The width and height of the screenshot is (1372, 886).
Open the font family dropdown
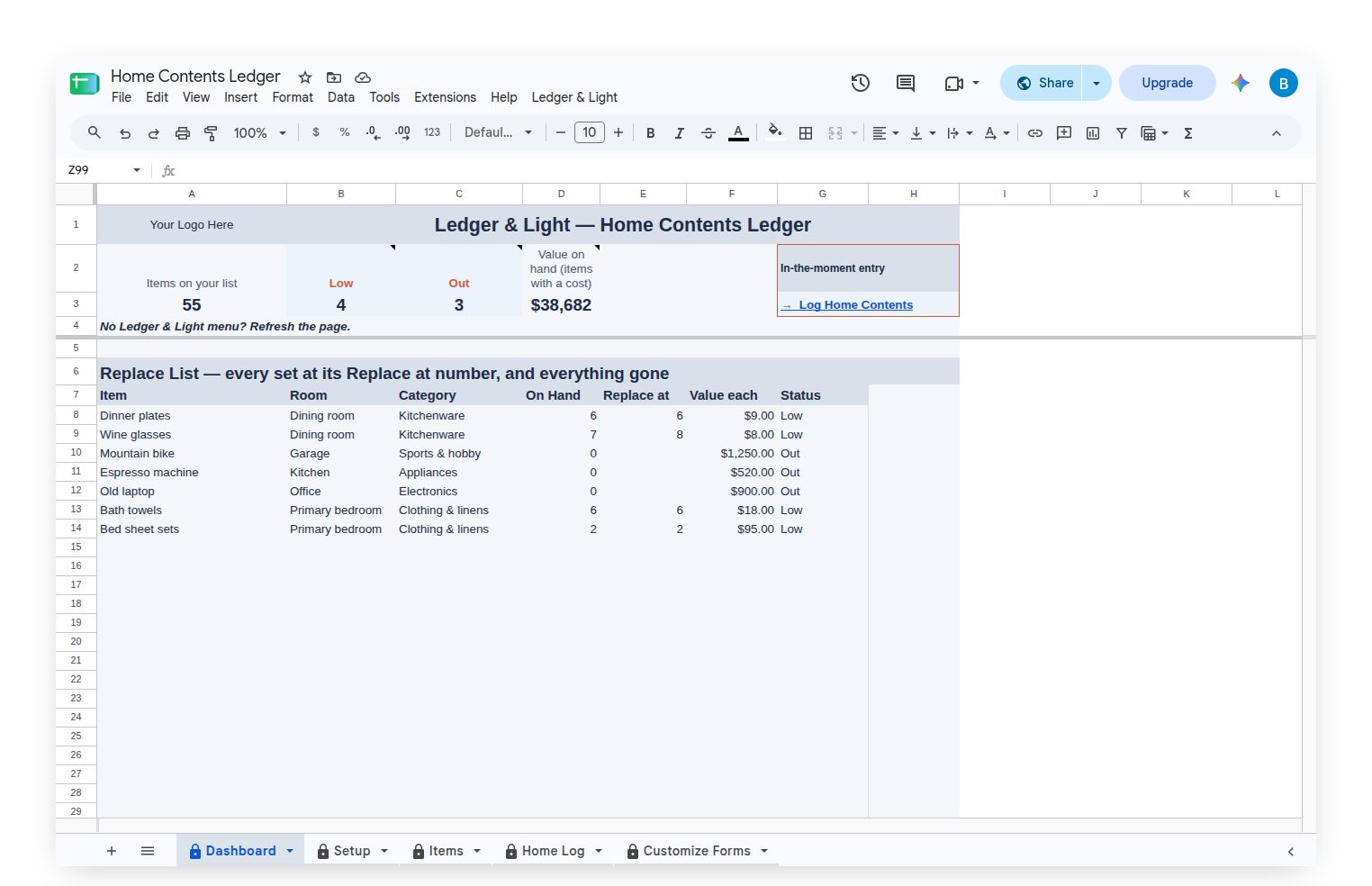[498, 132]
